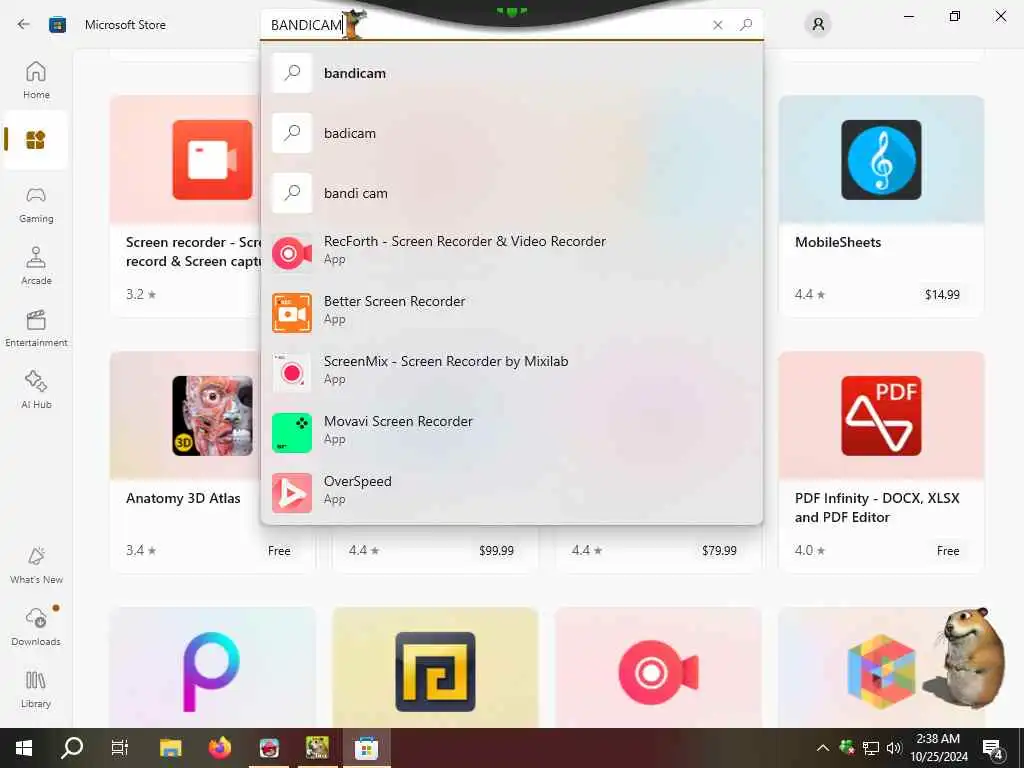The height and width of the screenshot is (768, 1024).
Task: Open the Screen recorder app card
Action: coord(185,206)
